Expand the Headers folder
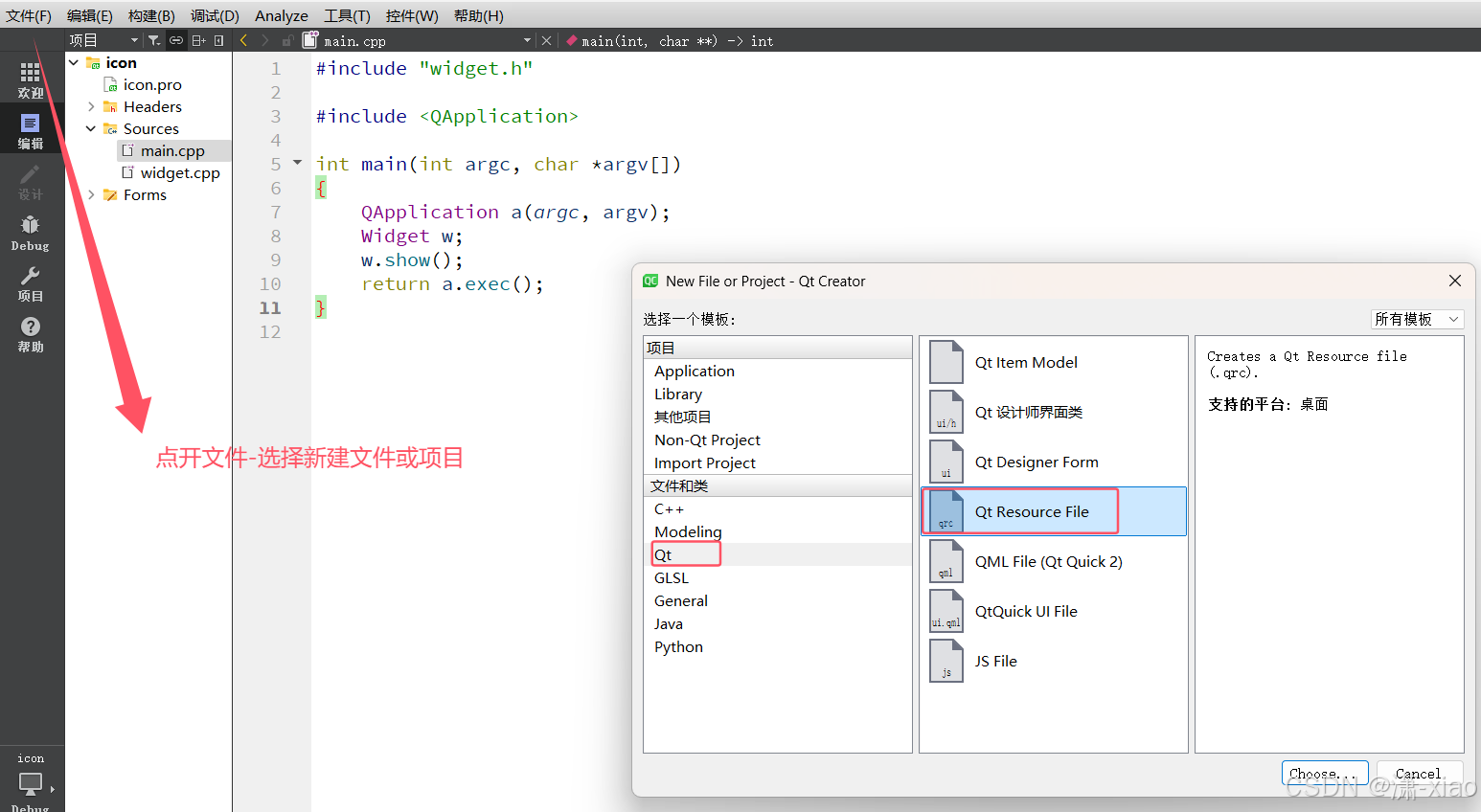The width and height of the screenshot is (1481, 812). pos(91,106)
